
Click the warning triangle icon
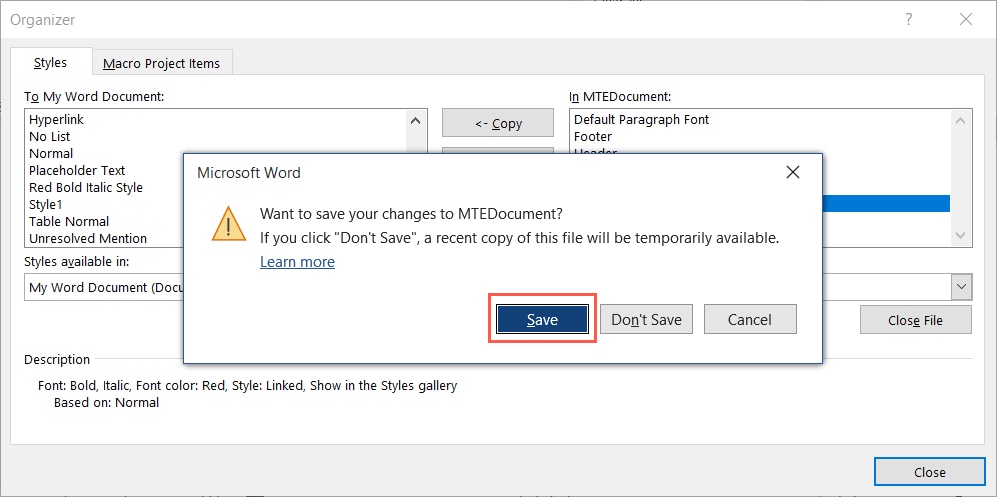[x=228, y=223]
